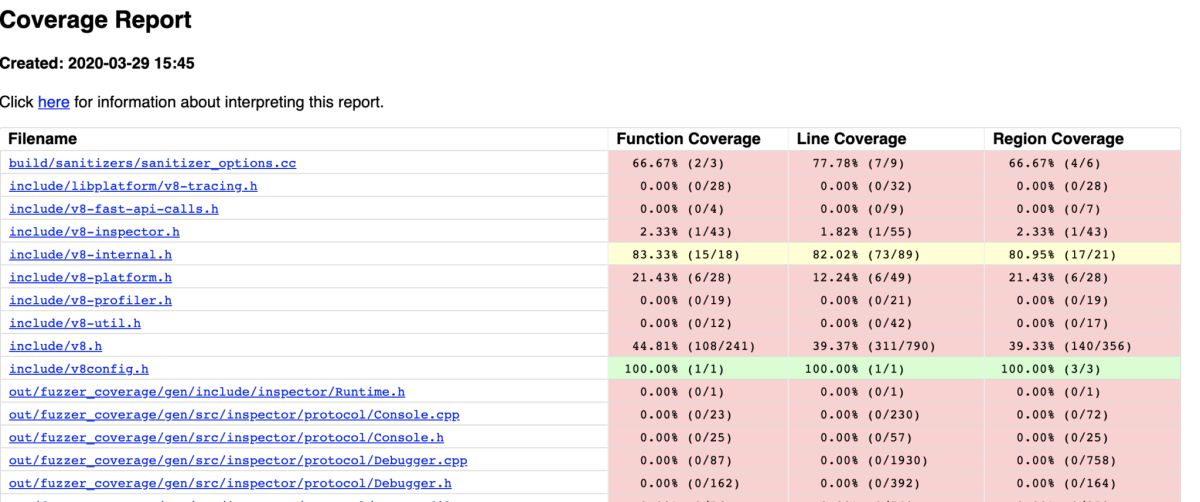This screenshot has height=502, width=1200.
Task: Open inspector/Runtime.h generated file link
Action: tap(207, 392)
